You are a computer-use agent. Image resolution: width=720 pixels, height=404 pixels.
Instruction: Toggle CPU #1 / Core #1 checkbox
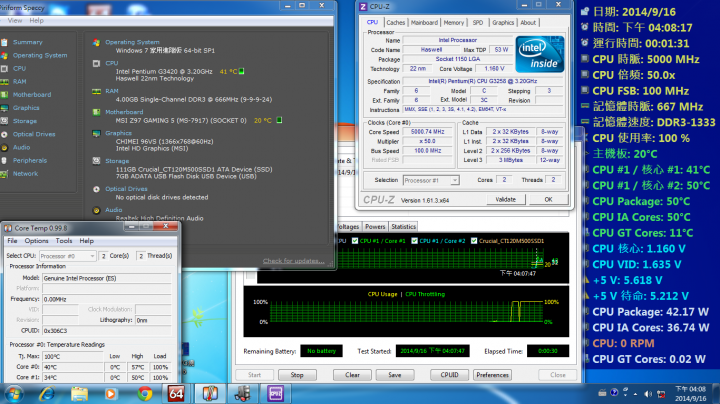pyautogui.click(x=355, y=241)
